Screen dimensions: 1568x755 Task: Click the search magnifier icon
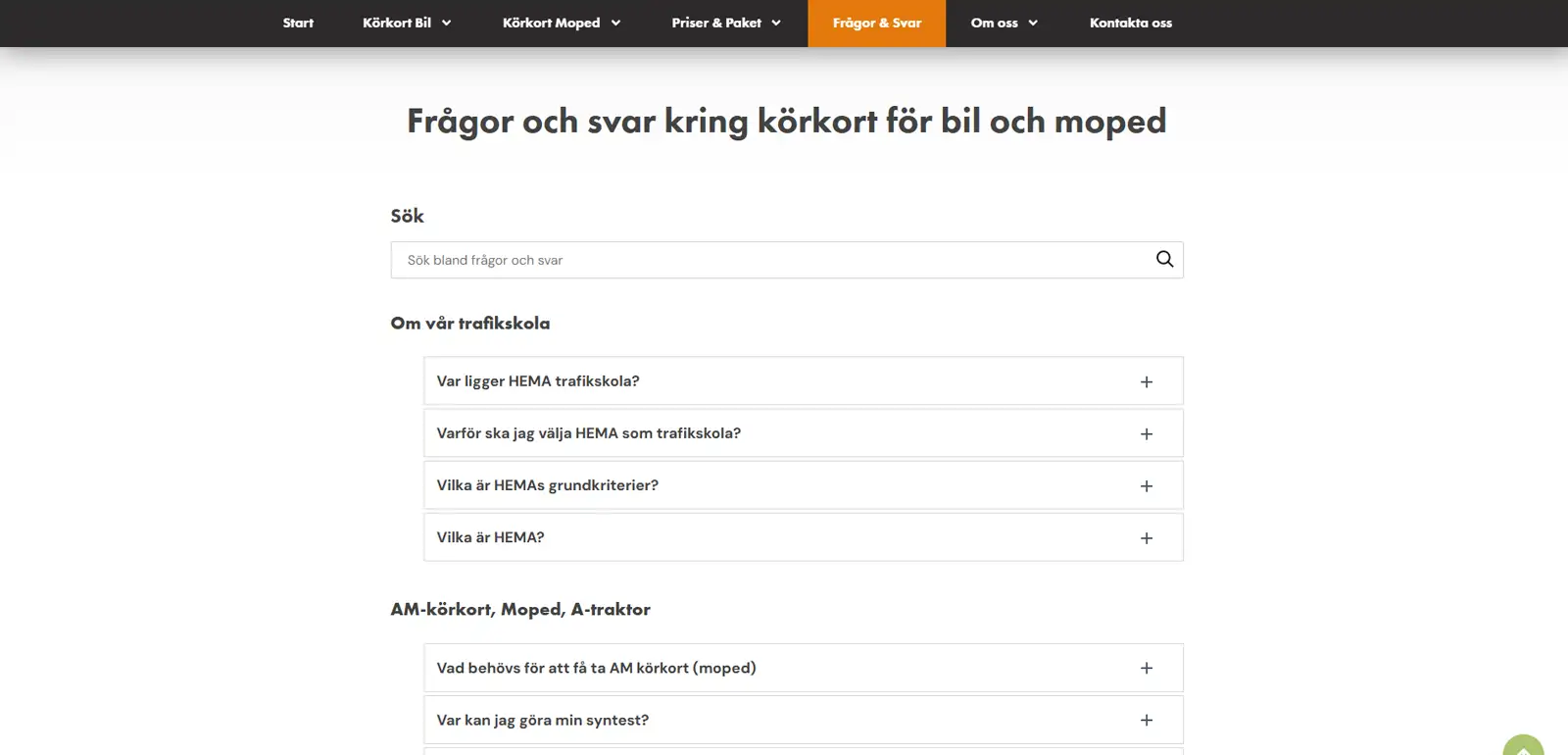click(1164, 259)
